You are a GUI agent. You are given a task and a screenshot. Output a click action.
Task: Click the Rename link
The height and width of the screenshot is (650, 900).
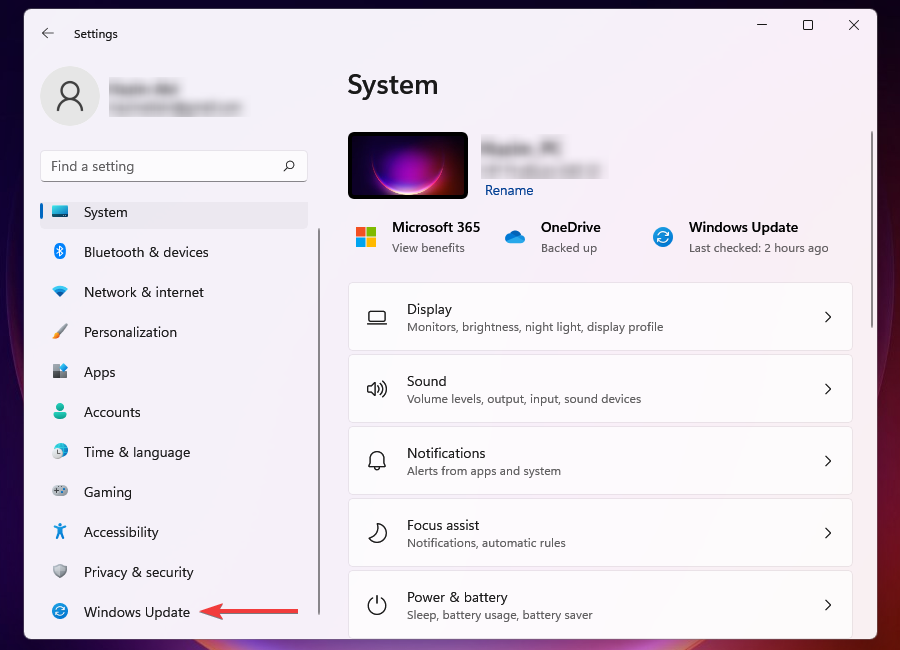[509, 190]
